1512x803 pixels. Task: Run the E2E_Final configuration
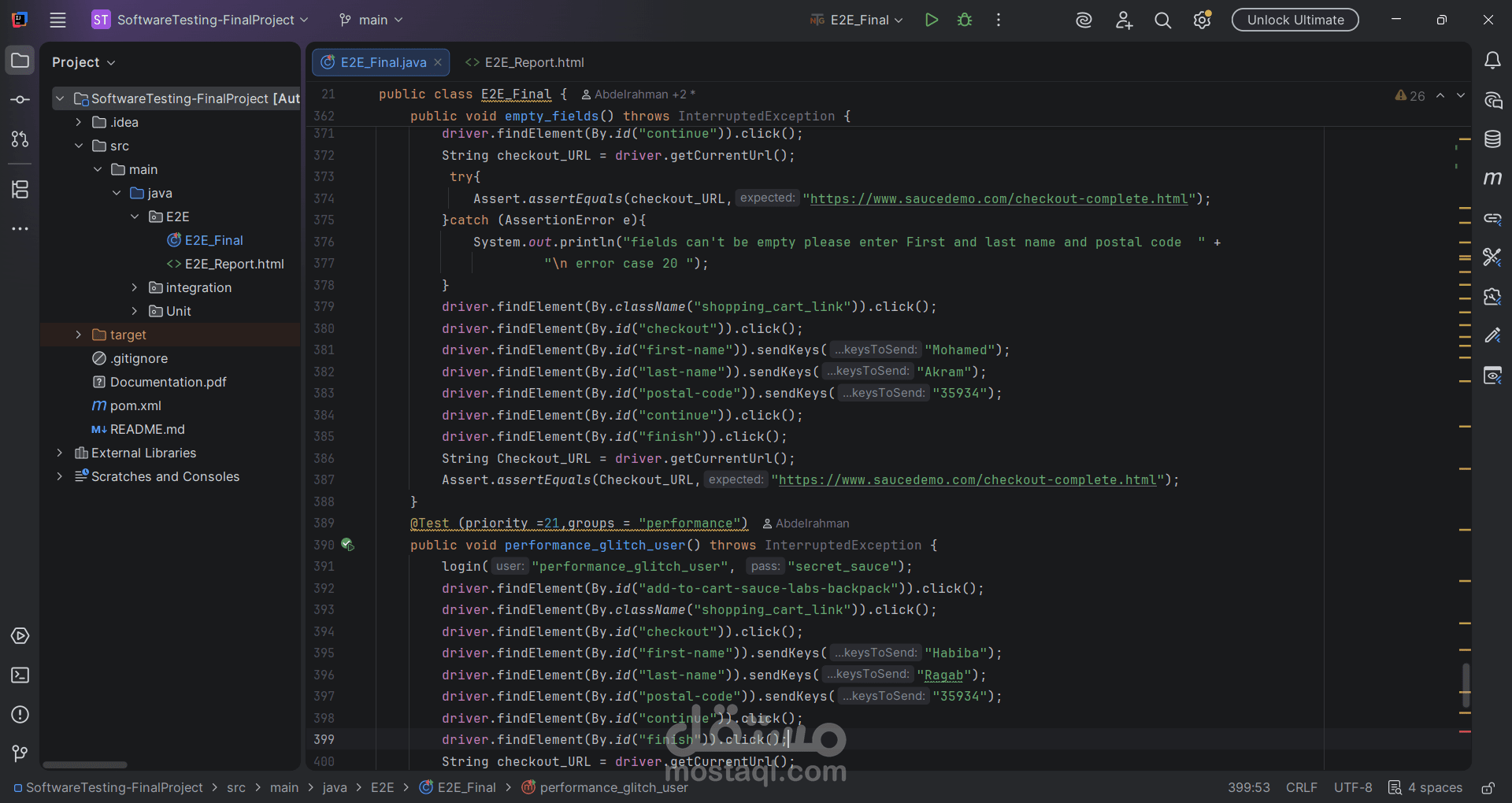[x=932, y=20]
